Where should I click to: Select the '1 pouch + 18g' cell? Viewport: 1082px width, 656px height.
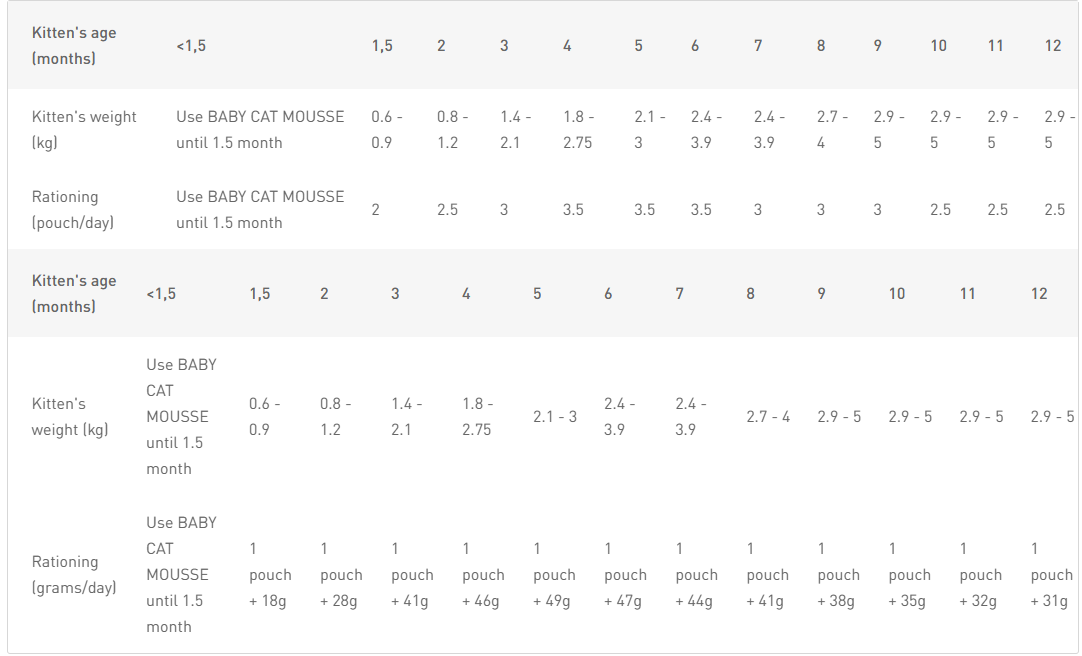(270, 574)
